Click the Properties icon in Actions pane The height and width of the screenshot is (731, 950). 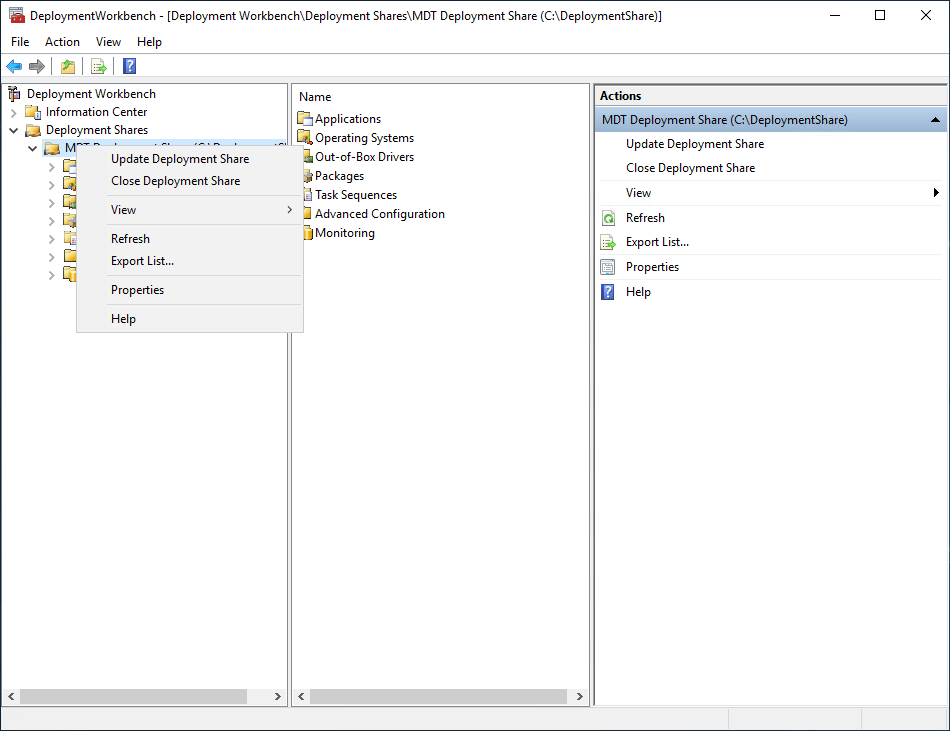[x=608, y=267]
